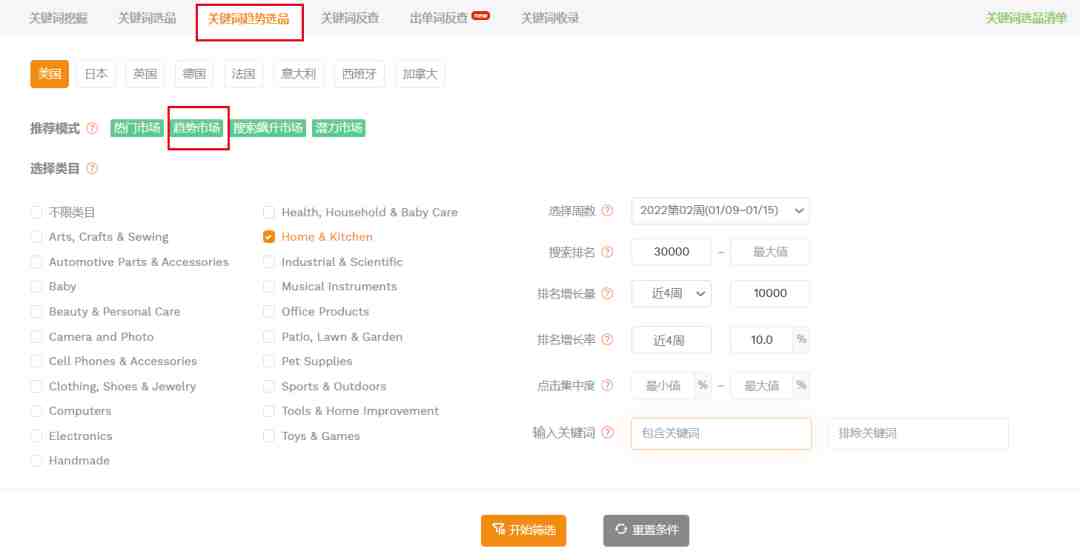Tick Clothing, Shoes & Jewelry checkbox

(37, 386)
